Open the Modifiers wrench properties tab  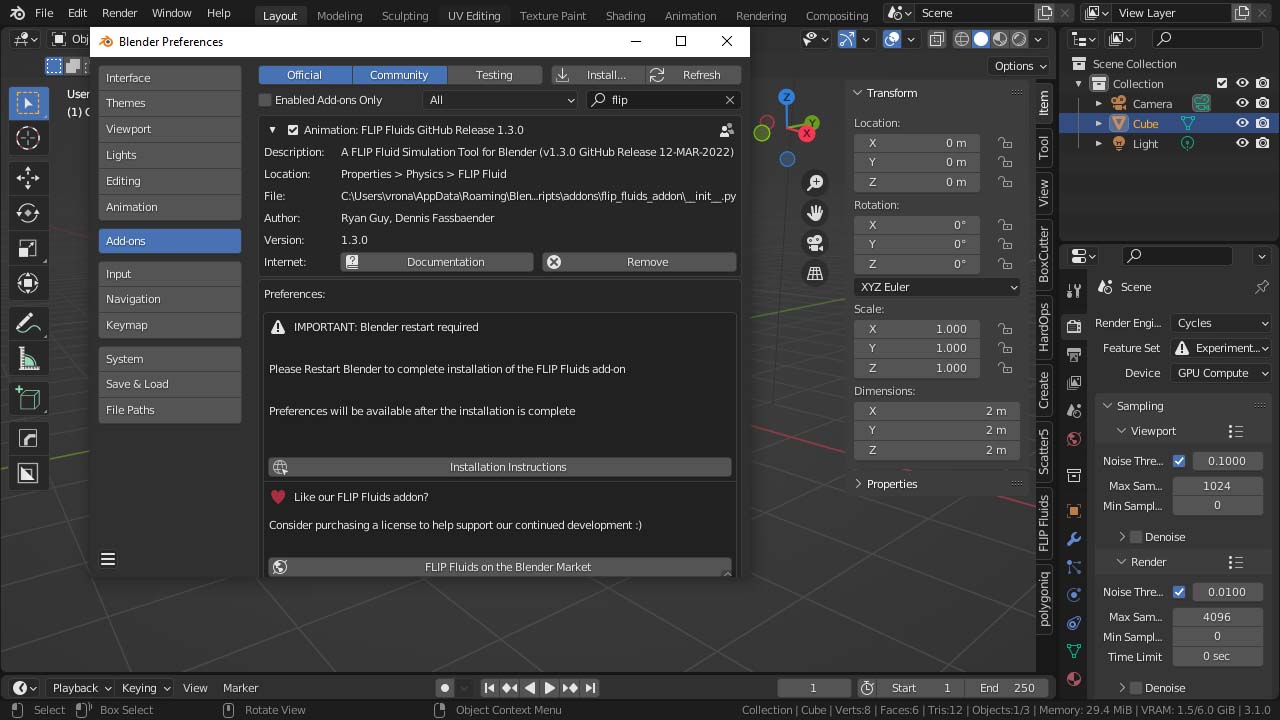1074,539
